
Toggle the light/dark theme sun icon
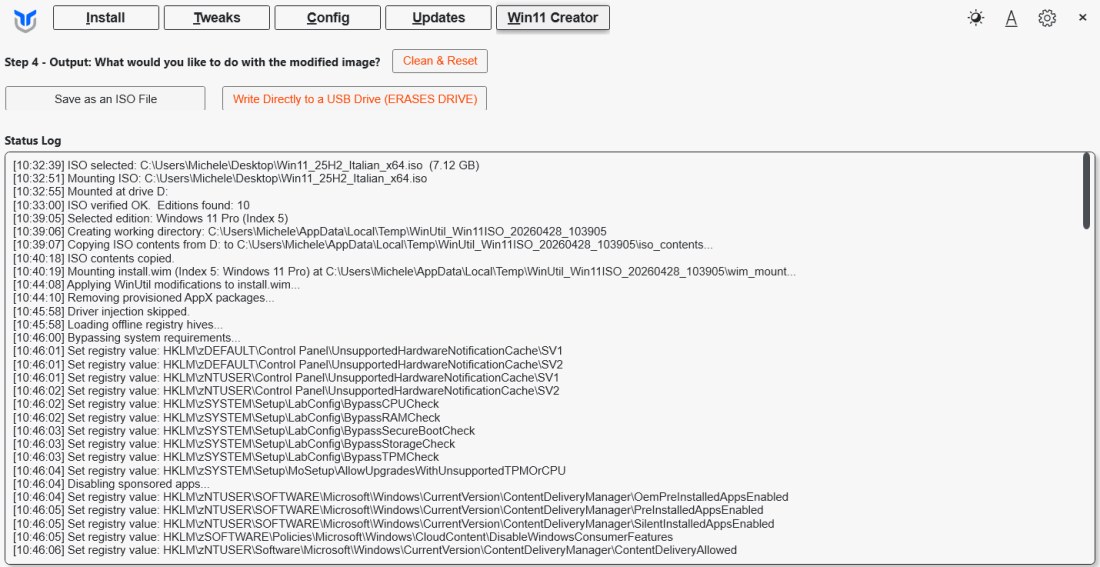[975, 18]
